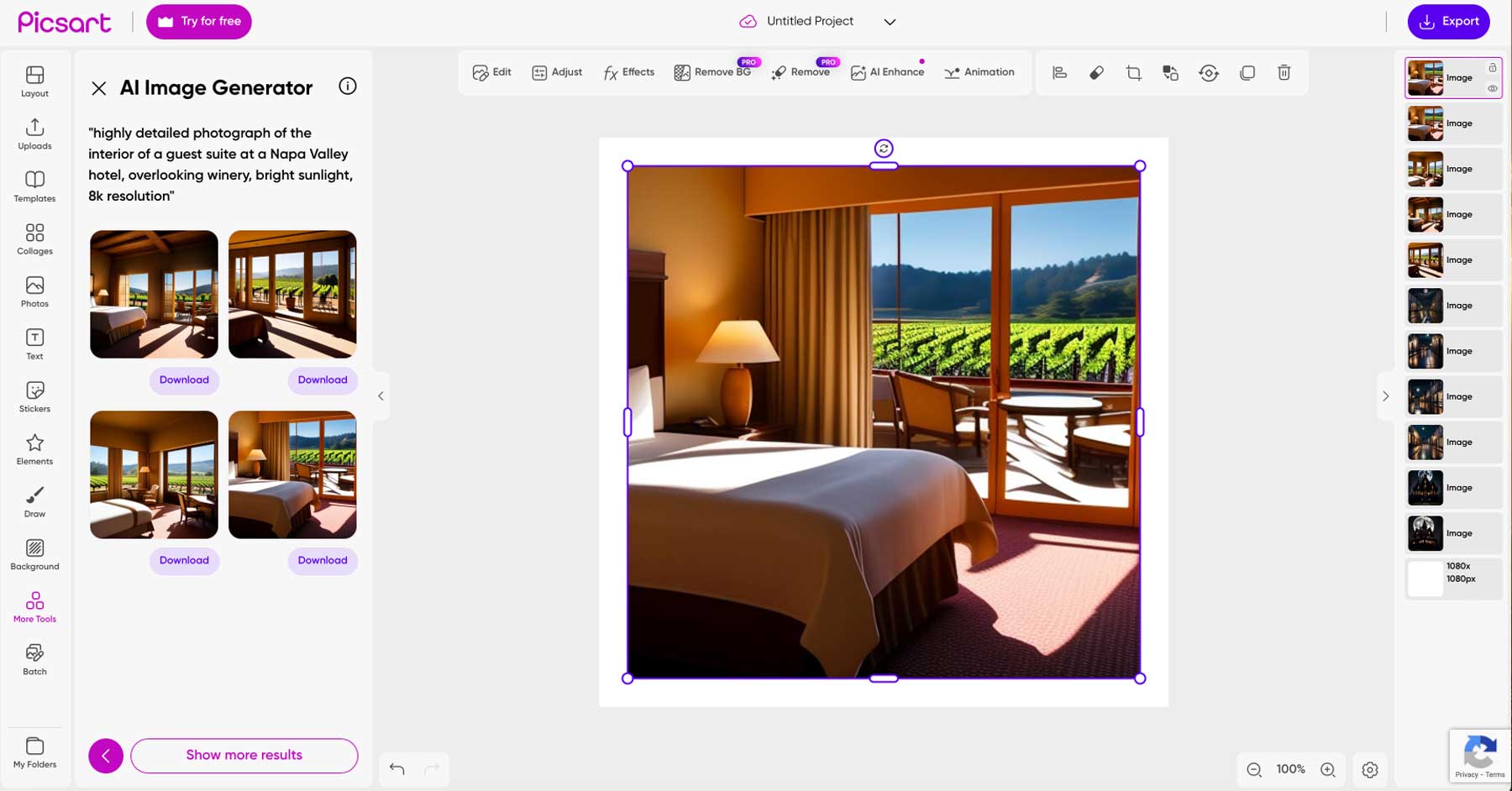1512x791 pixels.
Task: Delete the selected image using the trash icon
Action: (x=1284, y=73)
